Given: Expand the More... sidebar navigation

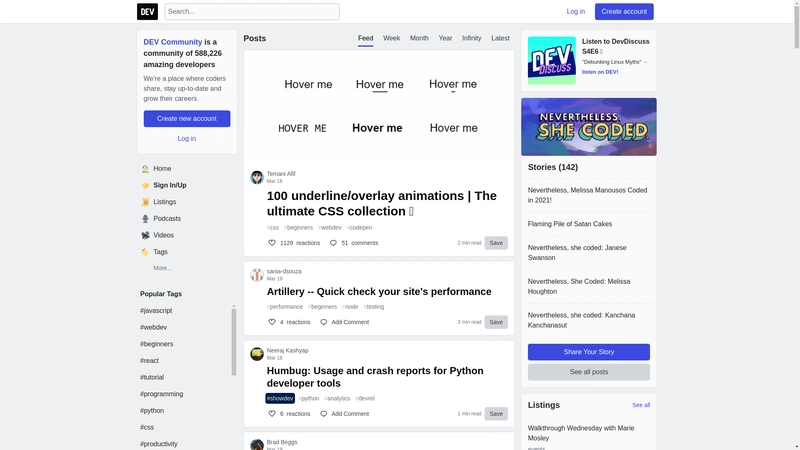Looking at the screenshot, I should [162, 268].
